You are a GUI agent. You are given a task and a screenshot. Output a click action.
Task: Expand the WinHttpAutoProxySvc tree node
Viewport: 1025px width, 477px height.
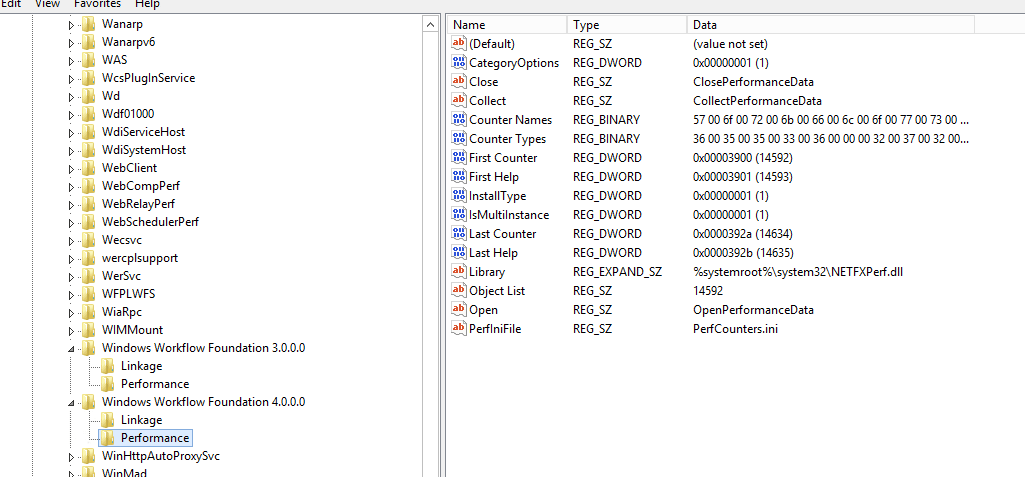click(x=72, y=456)
